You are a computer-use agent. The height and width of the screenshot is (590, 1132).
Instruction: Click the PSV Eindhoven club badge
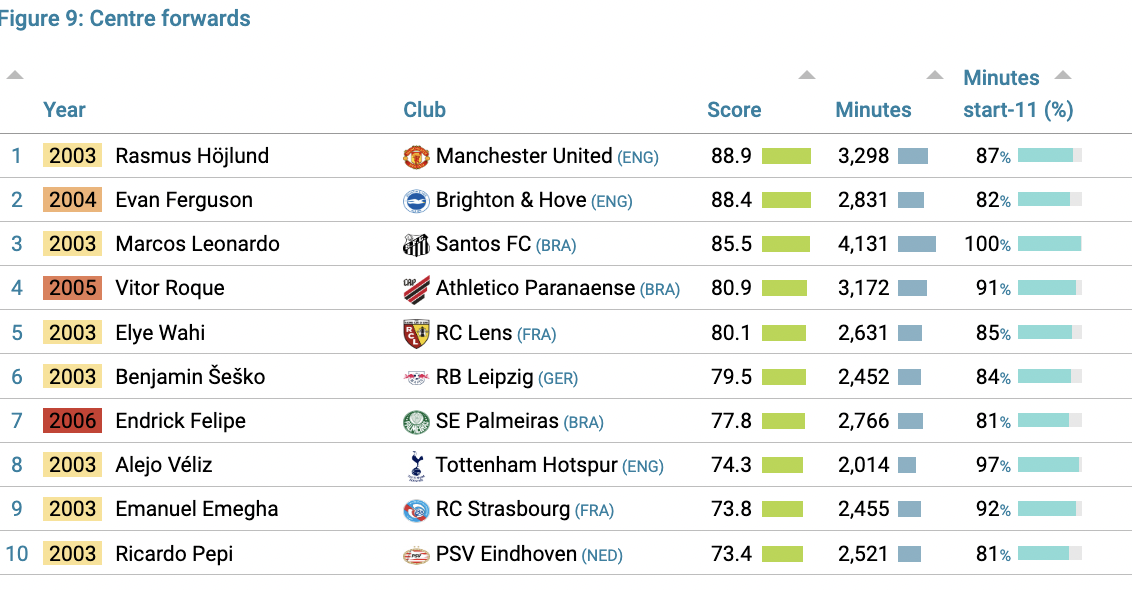coord(416,555)
